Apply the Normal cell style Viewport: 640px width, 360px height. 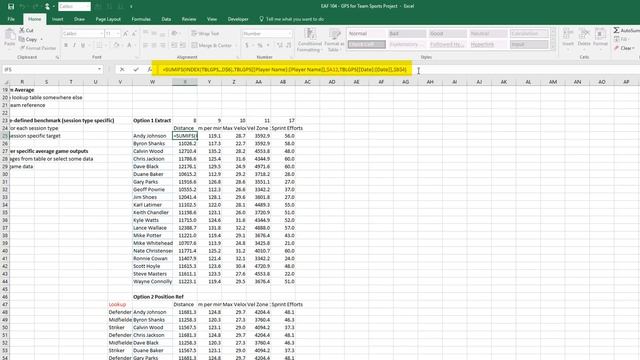point(366,33)
